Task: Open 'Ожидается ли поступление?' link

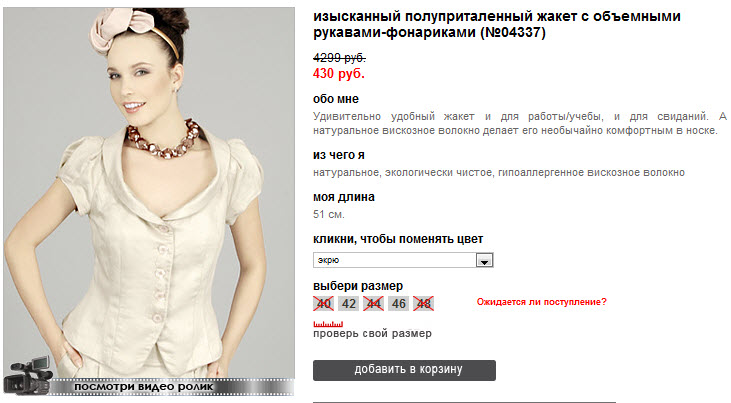Action: click(x=542, y=302)
